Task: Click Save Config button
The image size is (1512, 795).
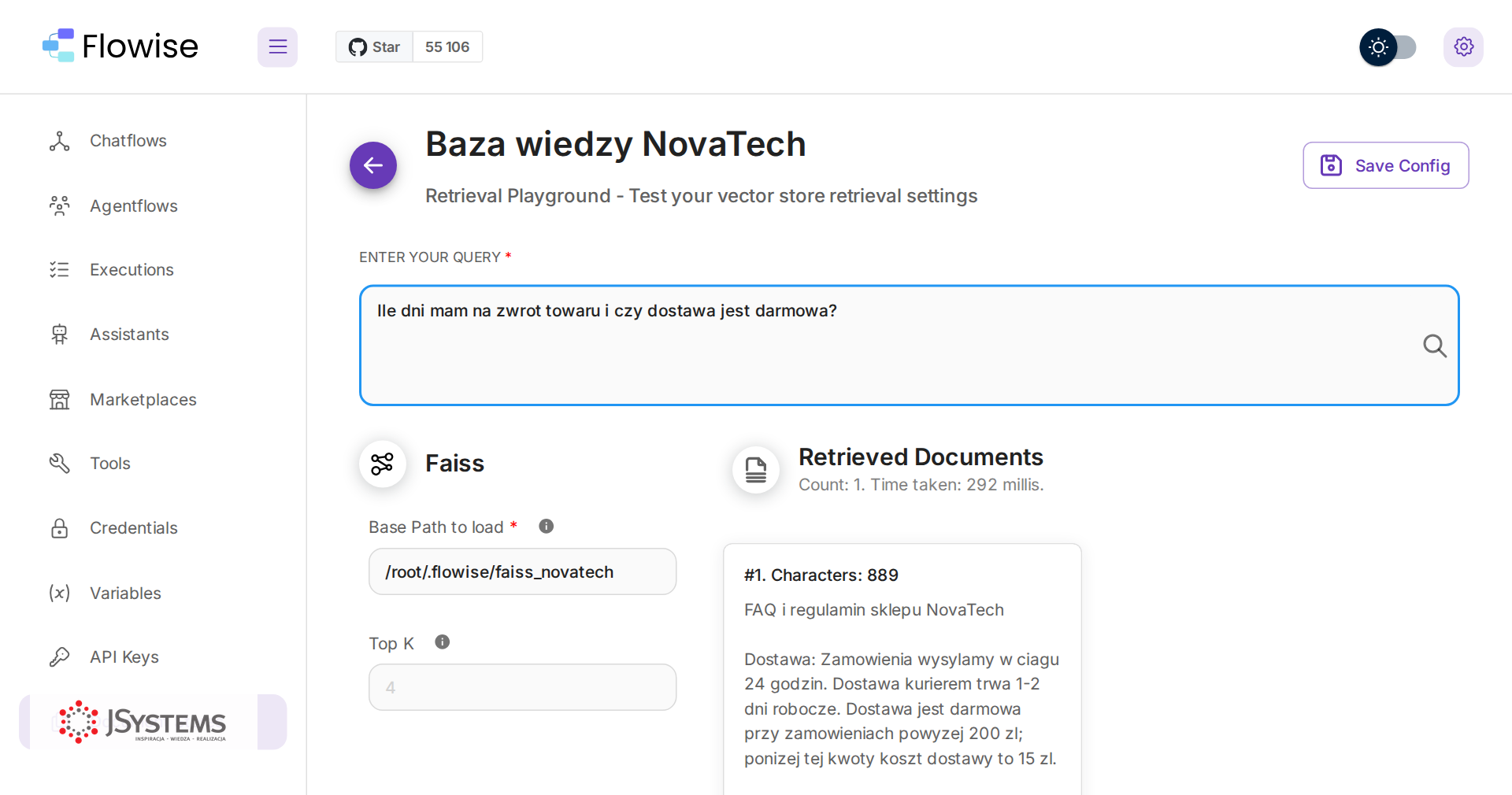Action: pyautogui.click(x=1386, y=165)
